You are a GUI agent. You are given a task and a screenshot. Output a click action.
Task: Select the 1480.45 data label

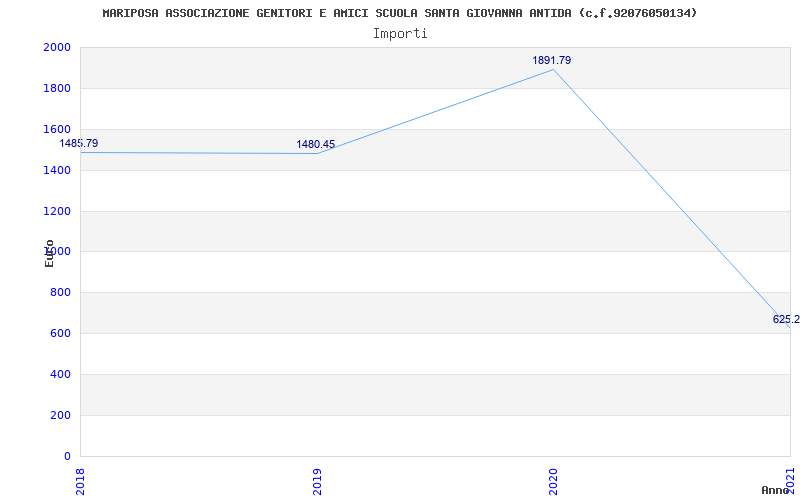coord(316,144)
